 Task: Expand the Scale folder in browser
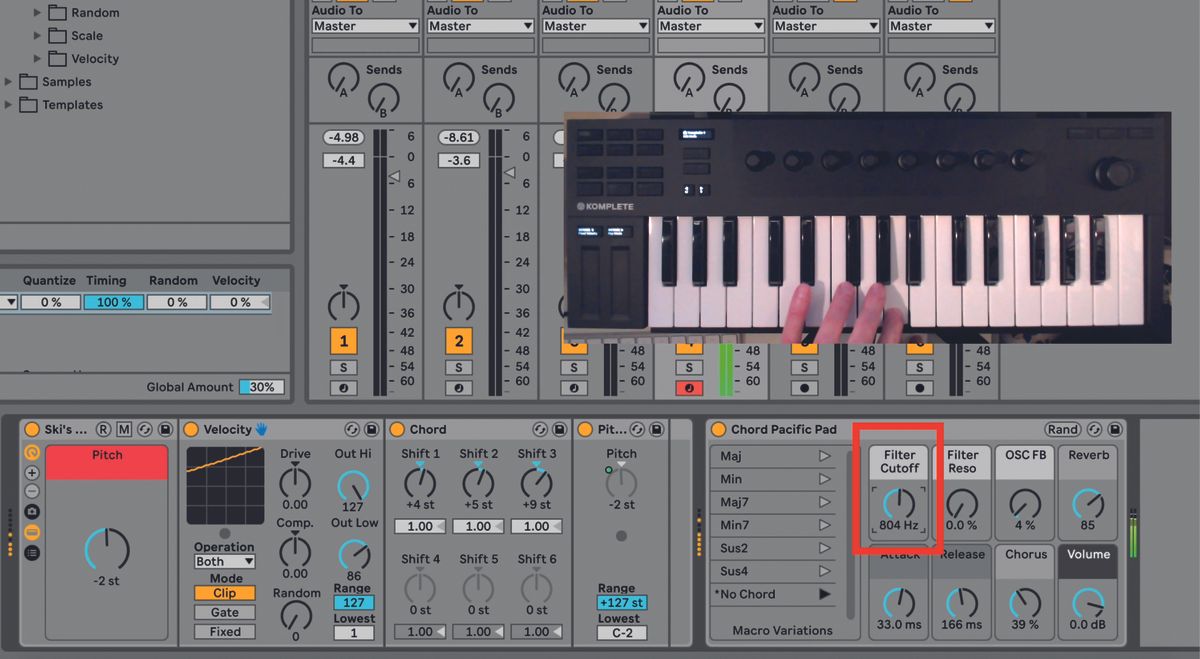[x=38, y=36]
